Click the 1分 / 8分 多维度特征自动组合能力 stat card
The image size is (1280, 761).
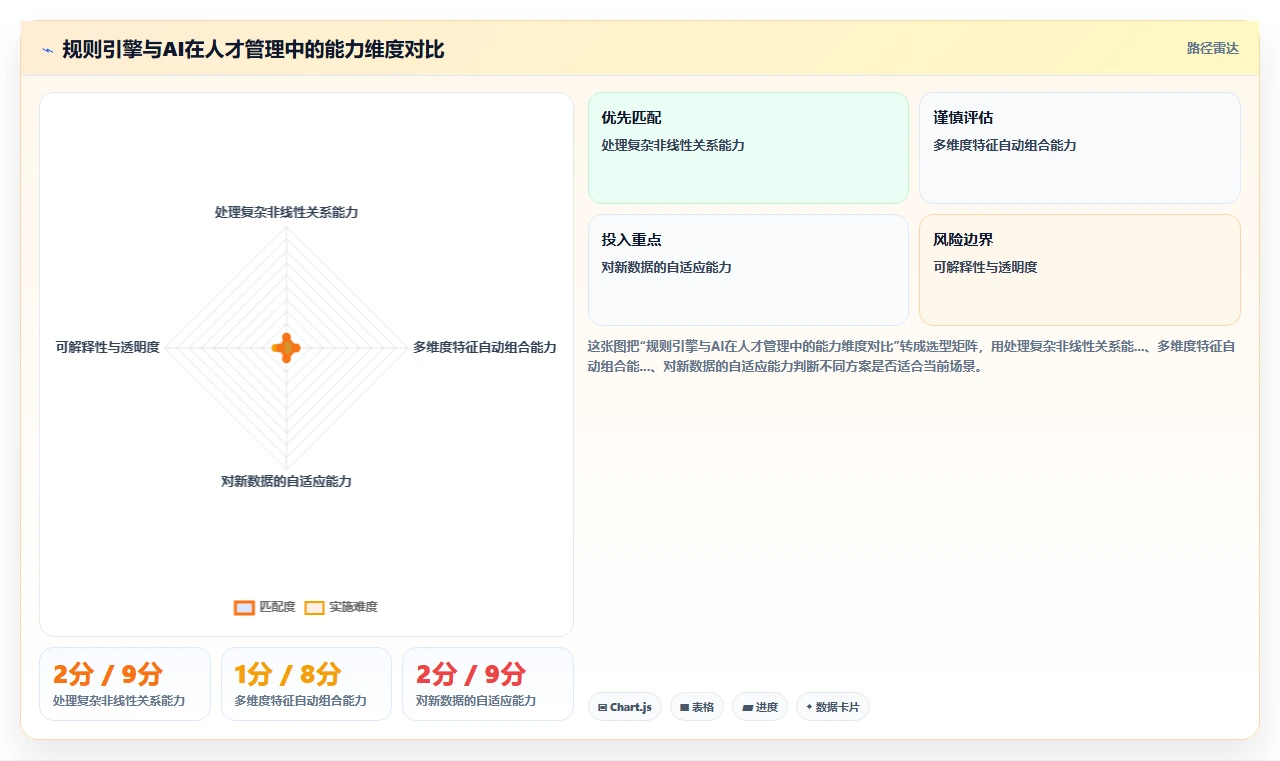pyautogui.click(x=306, y=684)
